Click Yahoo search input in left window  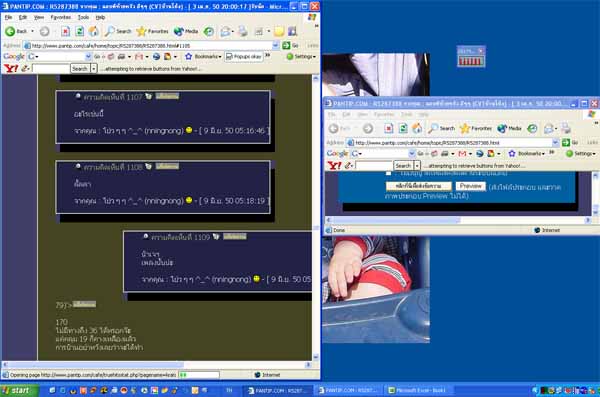pyautogui.click(x=51, y=69)
